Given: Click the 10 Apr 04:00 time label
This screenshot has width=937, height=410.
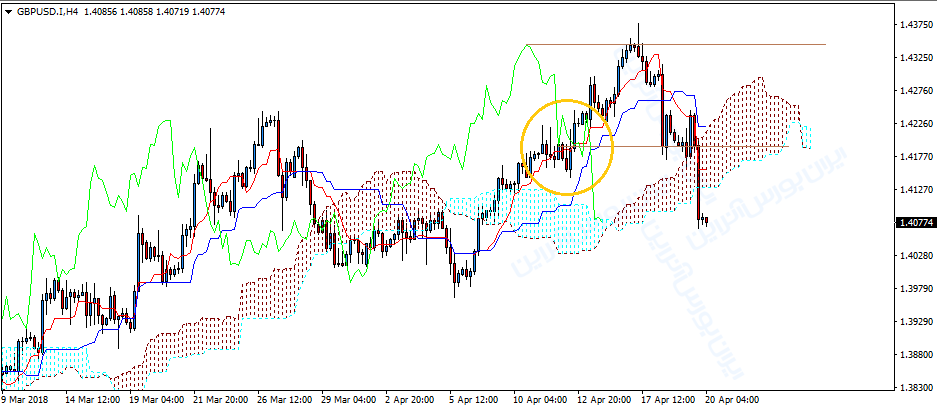Looking at the screenshot, I should point(542,398).
